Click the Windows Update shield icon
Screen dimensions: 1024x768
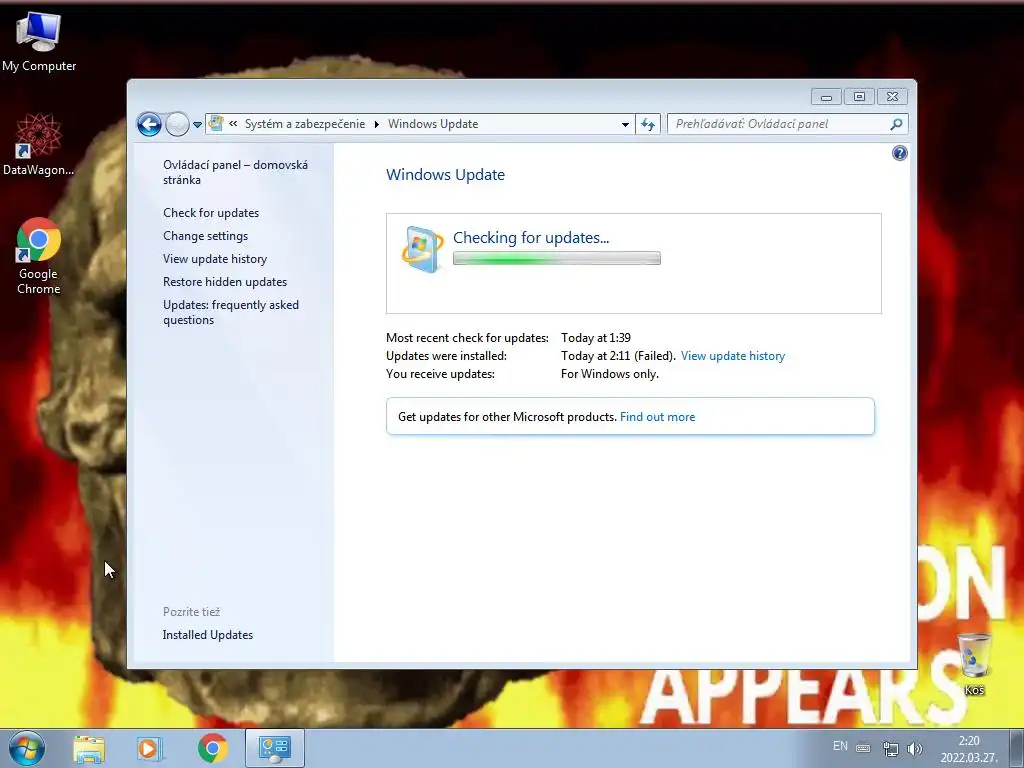point(422,249)
